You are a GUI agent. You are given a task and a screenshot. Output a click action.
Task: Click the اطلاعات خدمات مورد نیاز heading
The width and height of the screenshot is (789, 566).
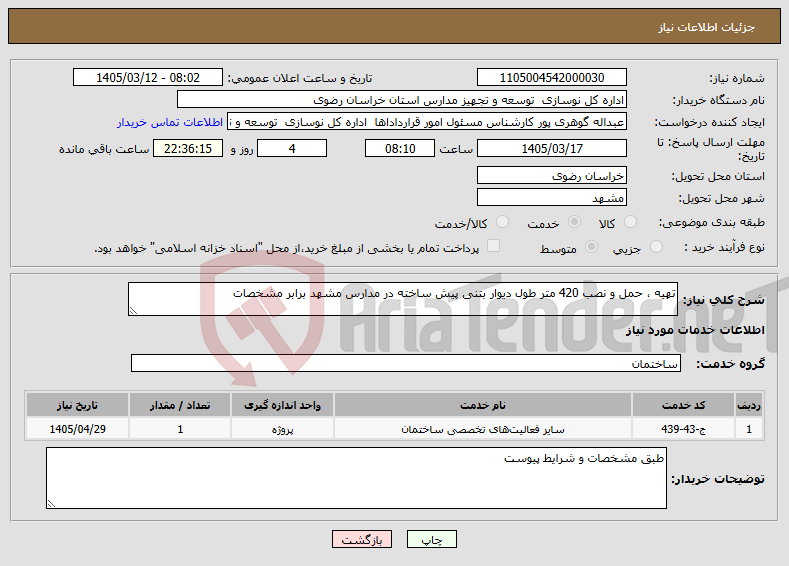[x=695, y=330]
